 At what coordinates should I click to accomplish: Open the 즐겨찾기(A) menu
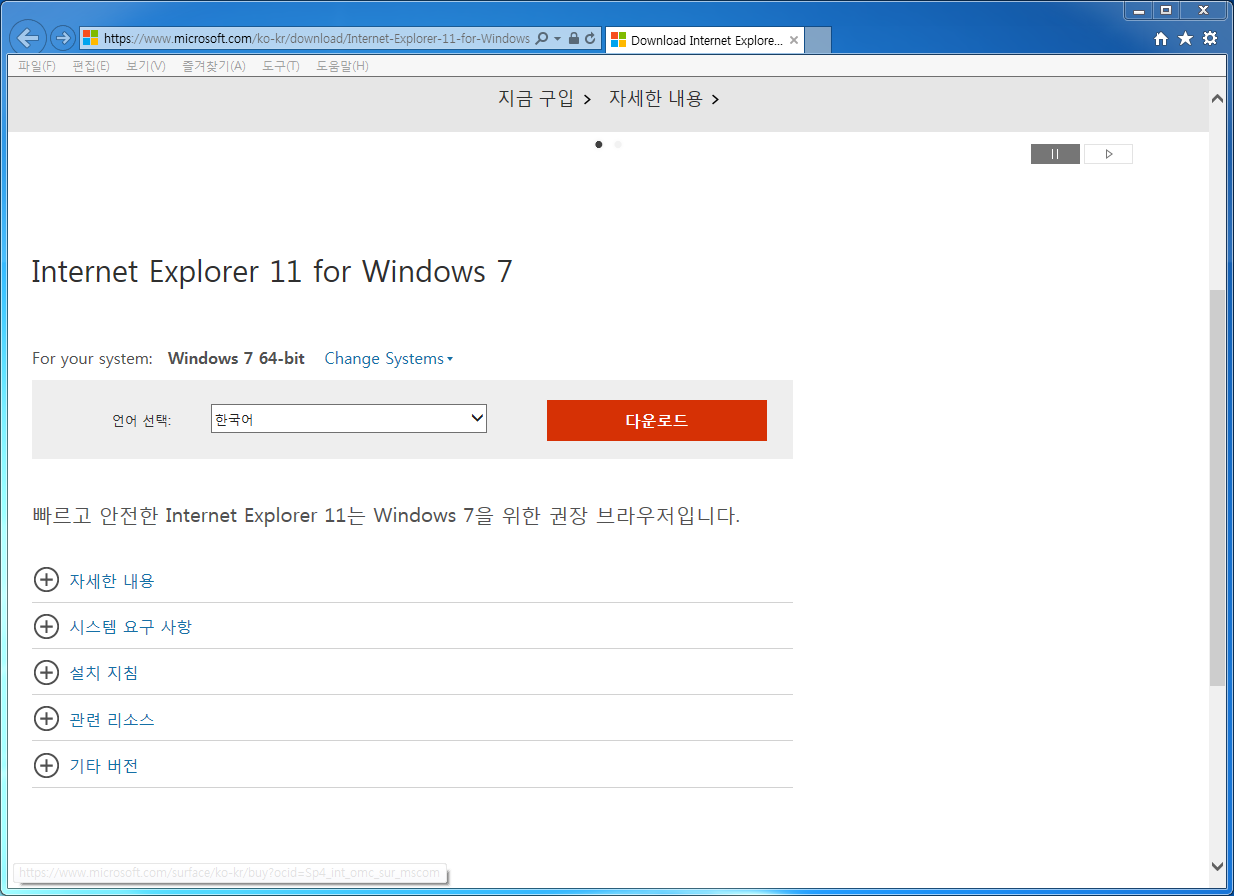tap(214, 66)
